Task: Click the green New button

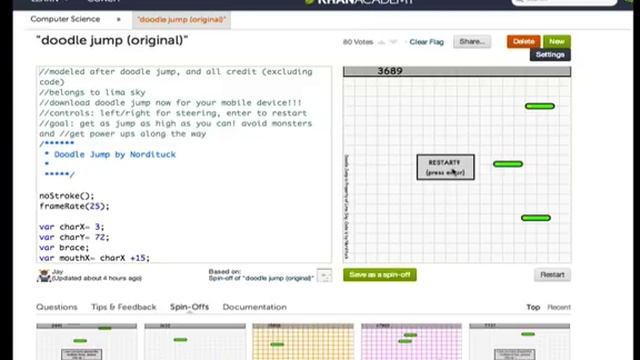Action: [x=557, y=42]
